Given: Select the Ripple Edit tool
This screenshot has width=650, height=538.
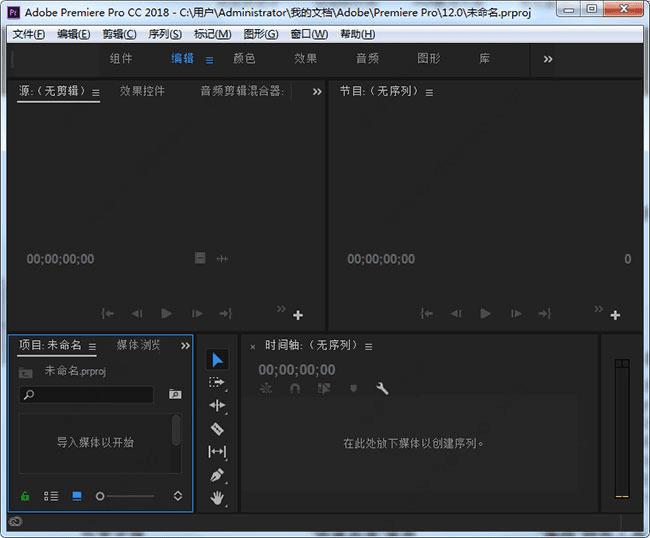Looking at the screenshot, I should [x=218, y=405].
